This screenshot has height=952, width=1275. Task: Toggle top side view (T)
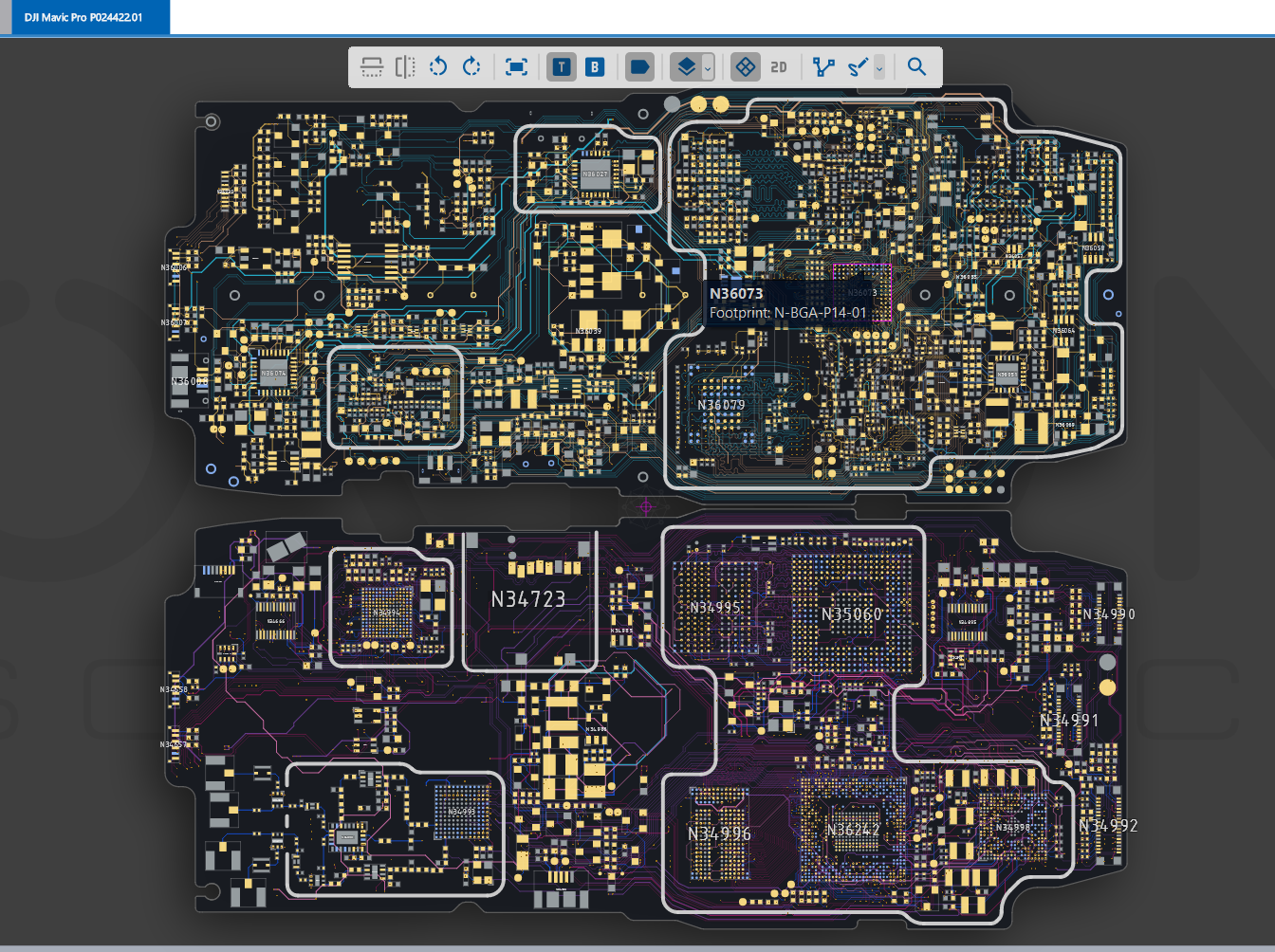pos(562,67)
